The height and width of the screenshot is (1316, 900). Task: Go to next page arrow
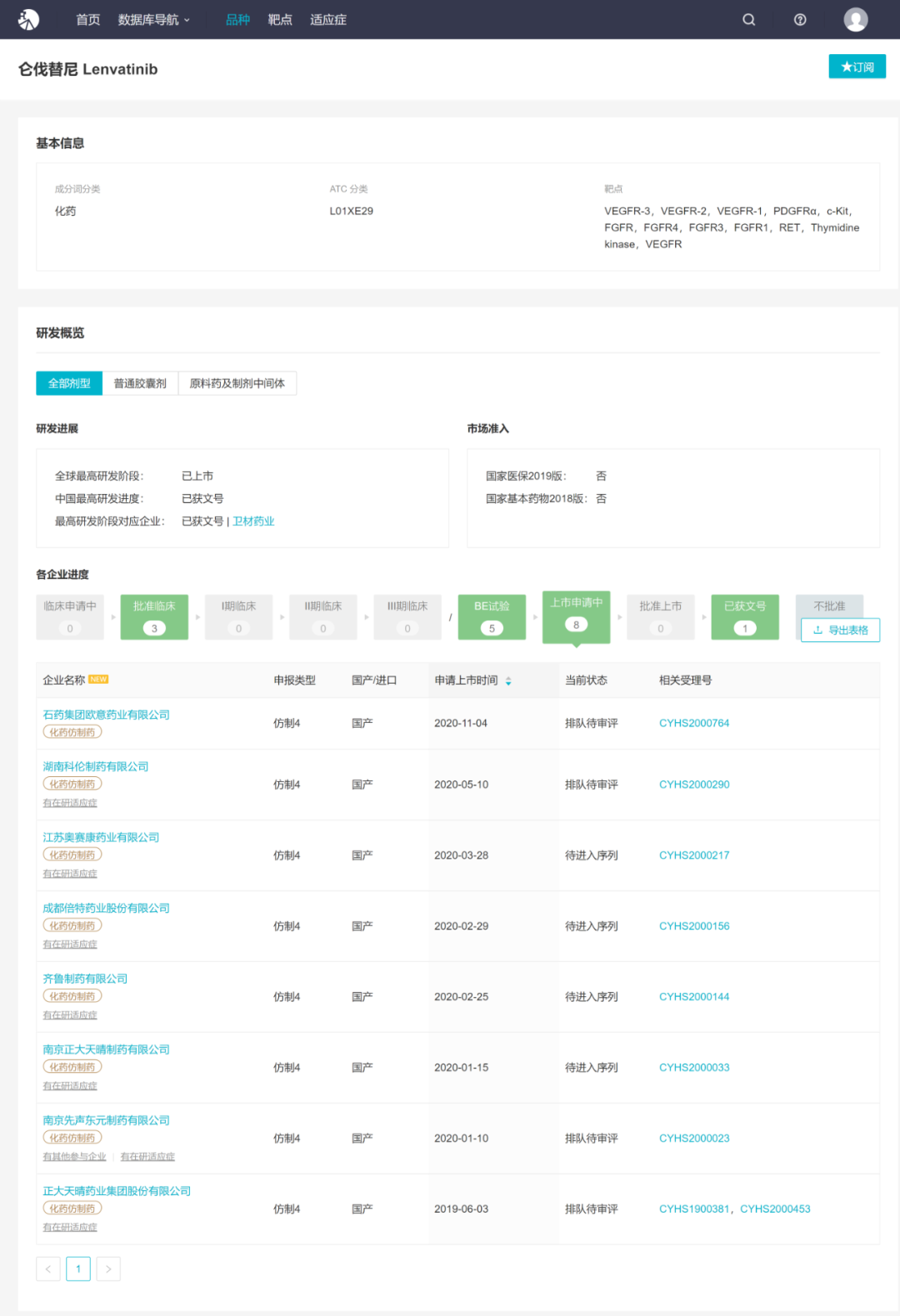click(x=108, y=1269)
